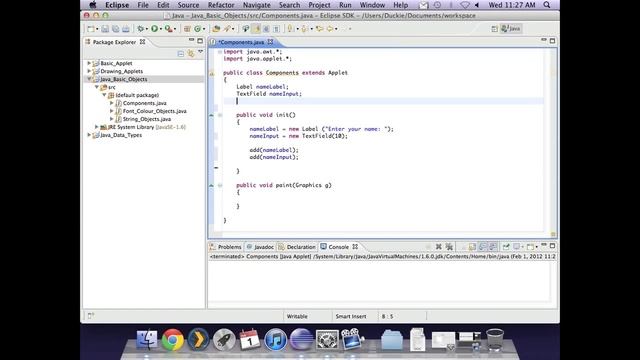The image size is (640, 360).
Task: Open the Run button's dropdown arrow
Action: (161, 29)
